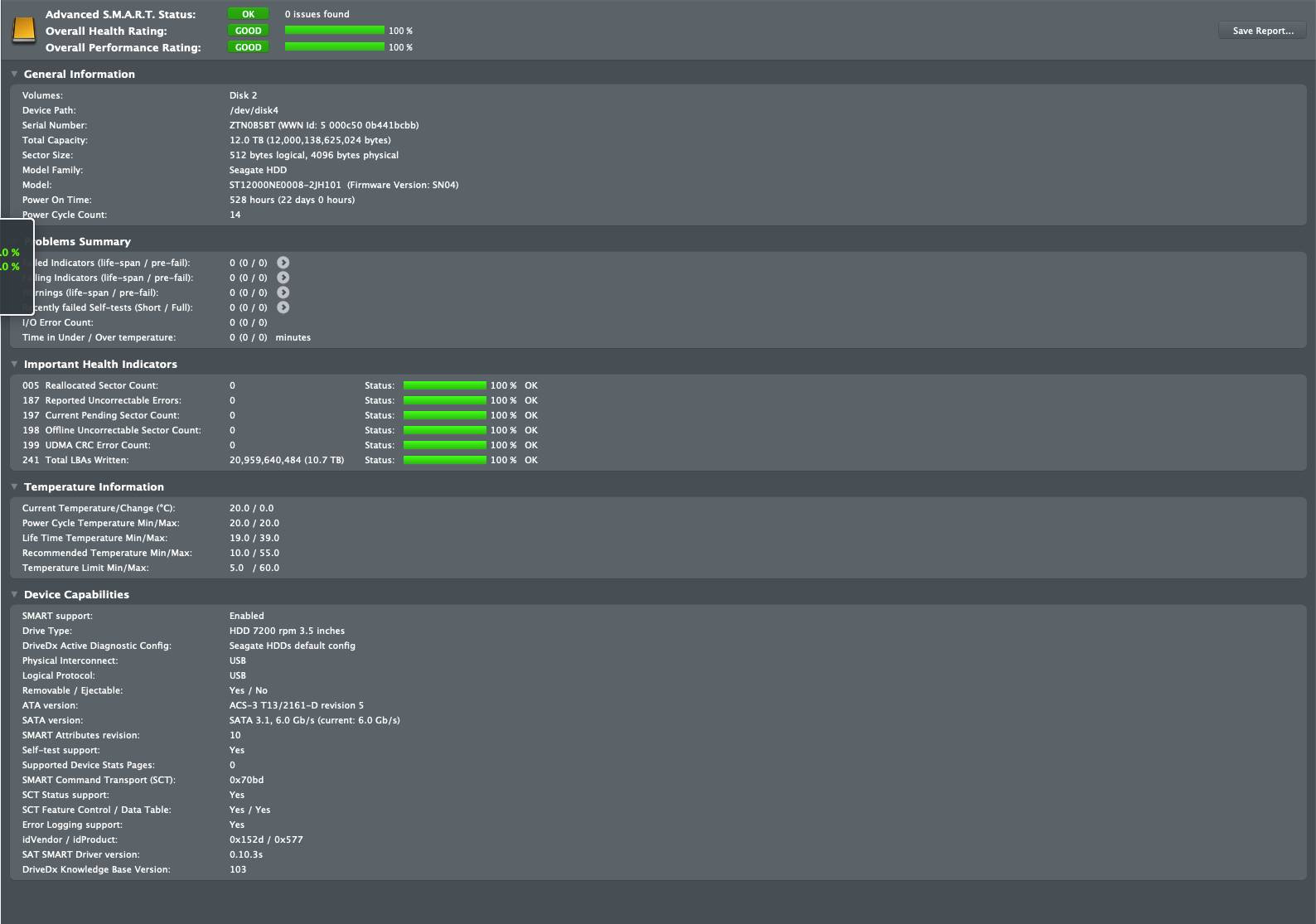Image resolution: width=1316 pixels, height=924 pixels.
Task: Click the orange hard drive icon
Action: (x=24, y=31)
